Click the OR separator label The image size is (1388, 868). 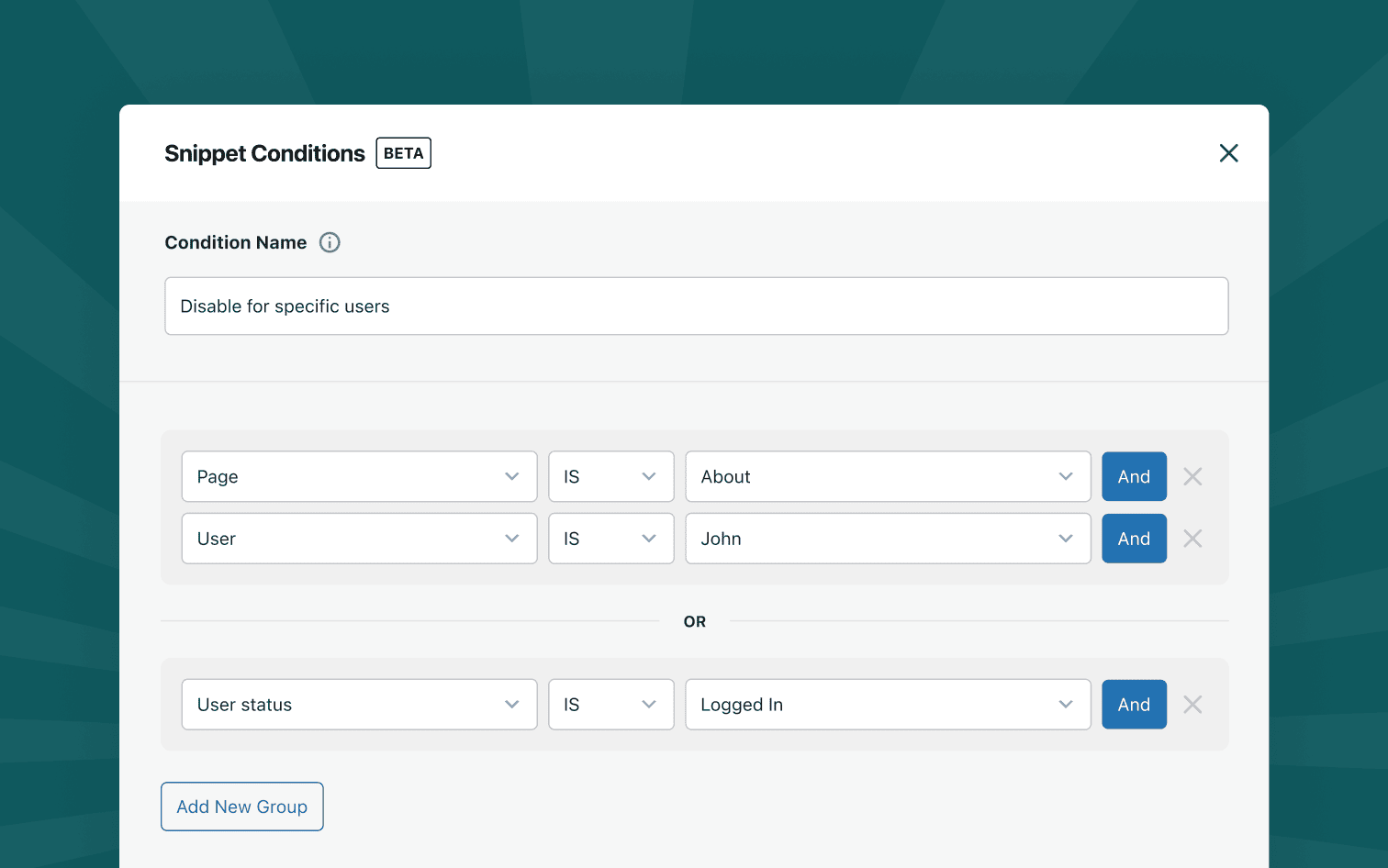point(695,622)
